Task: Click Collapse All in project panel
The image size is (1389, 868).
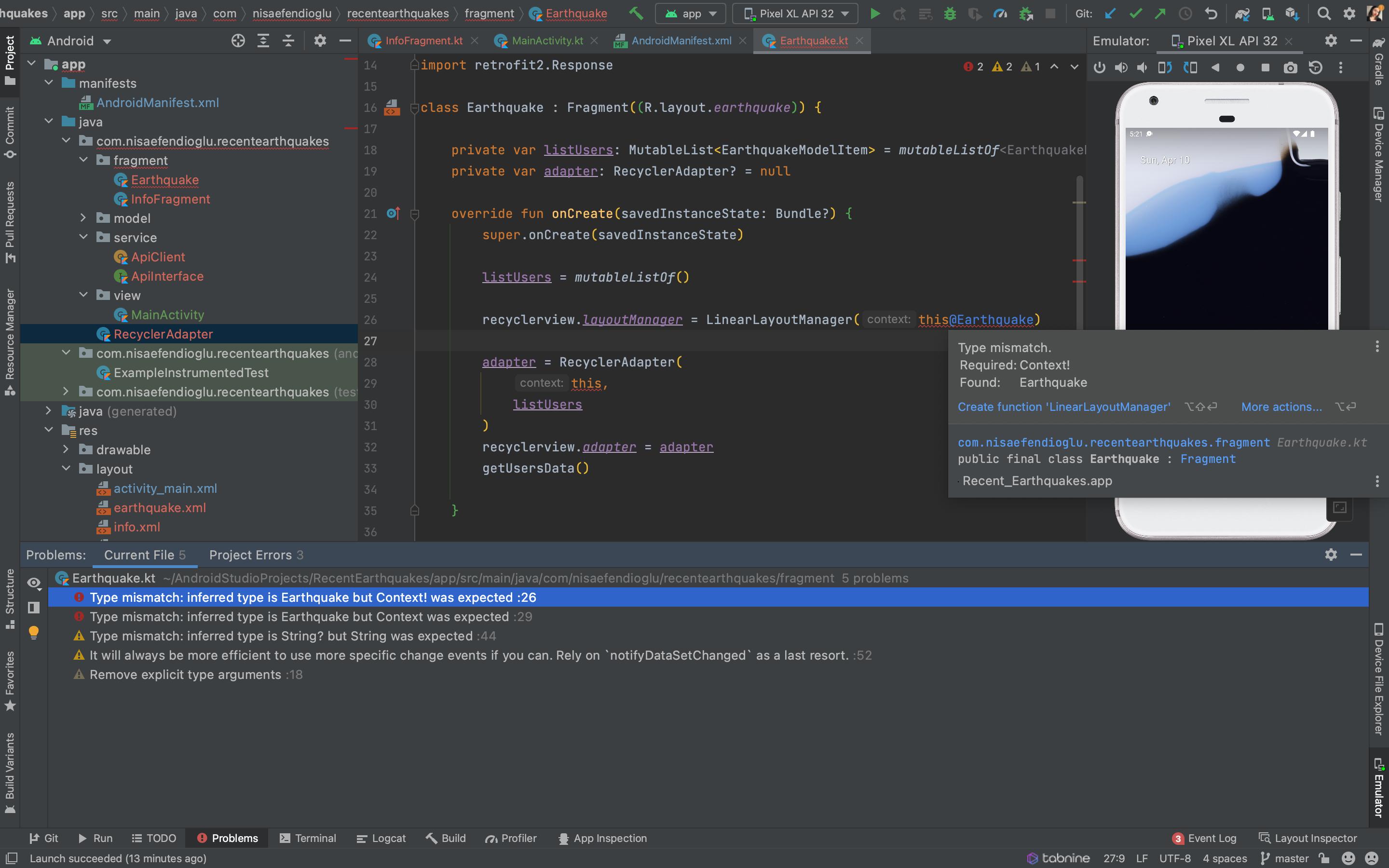Action: [288, 41]
